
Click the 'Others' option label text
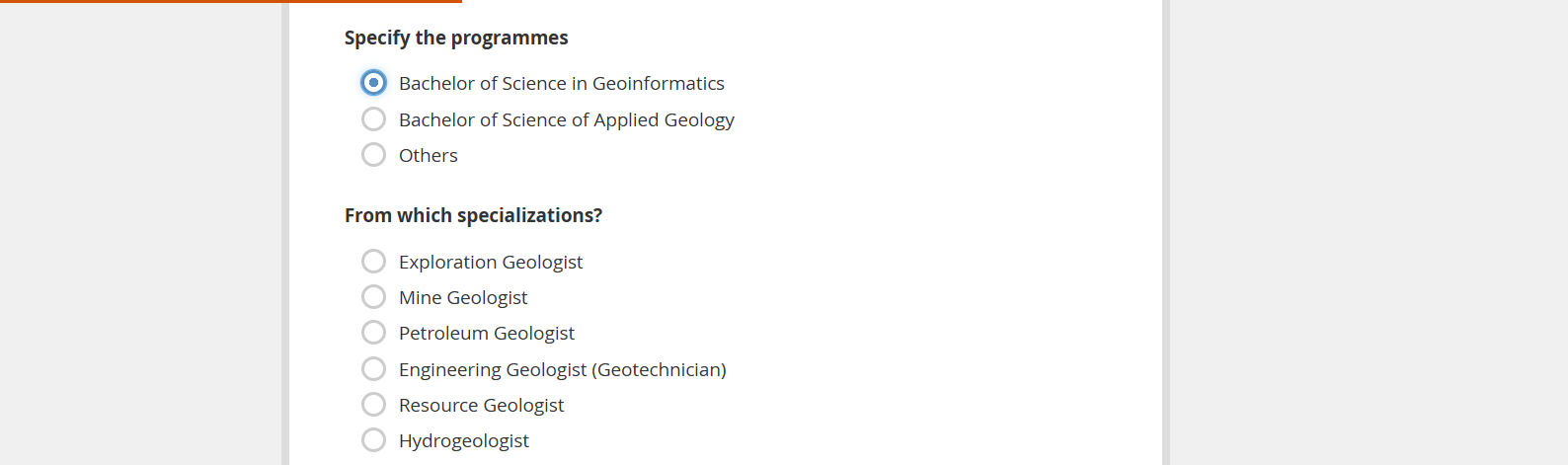(x=428, y=156)
